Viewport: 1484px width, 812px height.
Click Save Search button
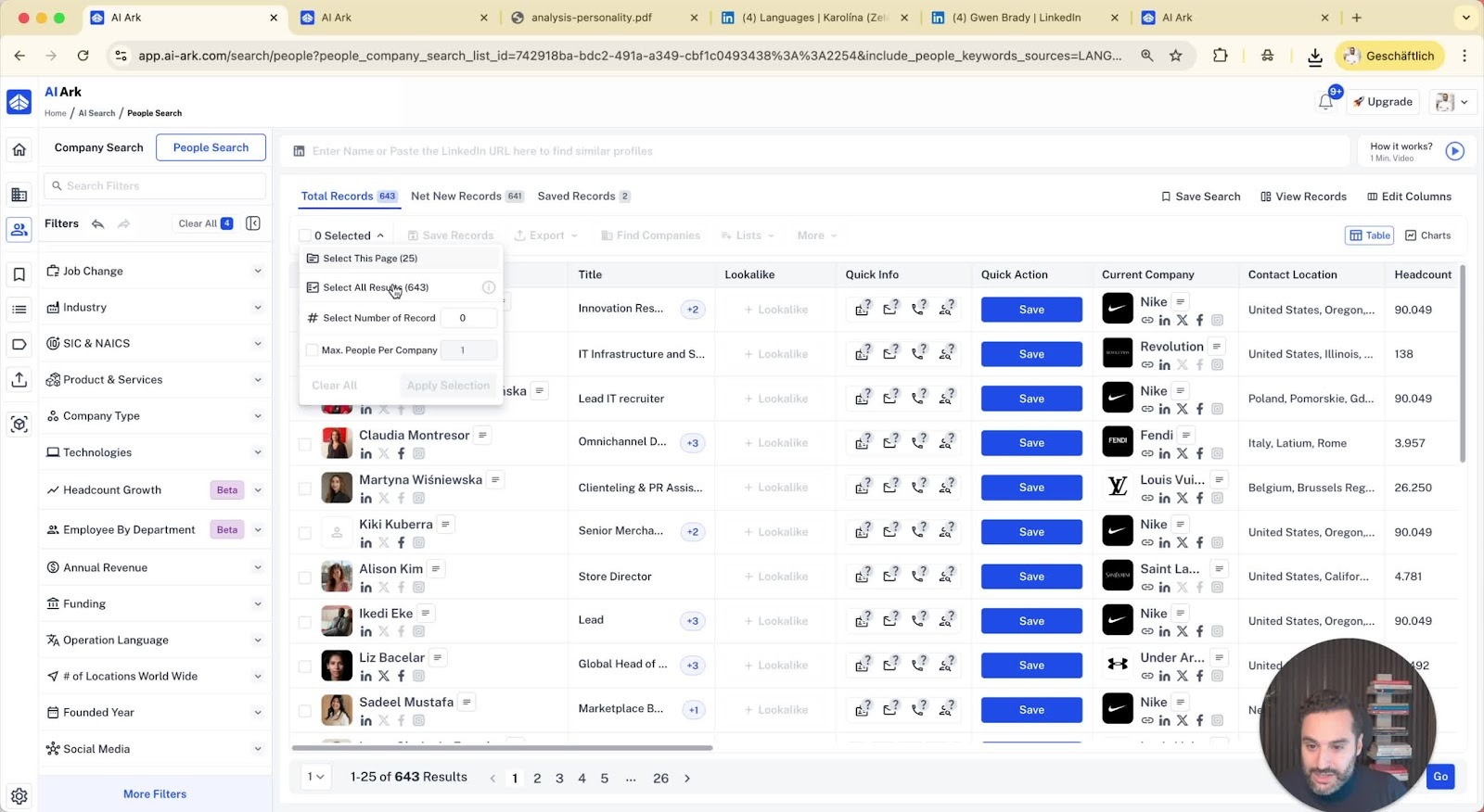coord(1200,197)
